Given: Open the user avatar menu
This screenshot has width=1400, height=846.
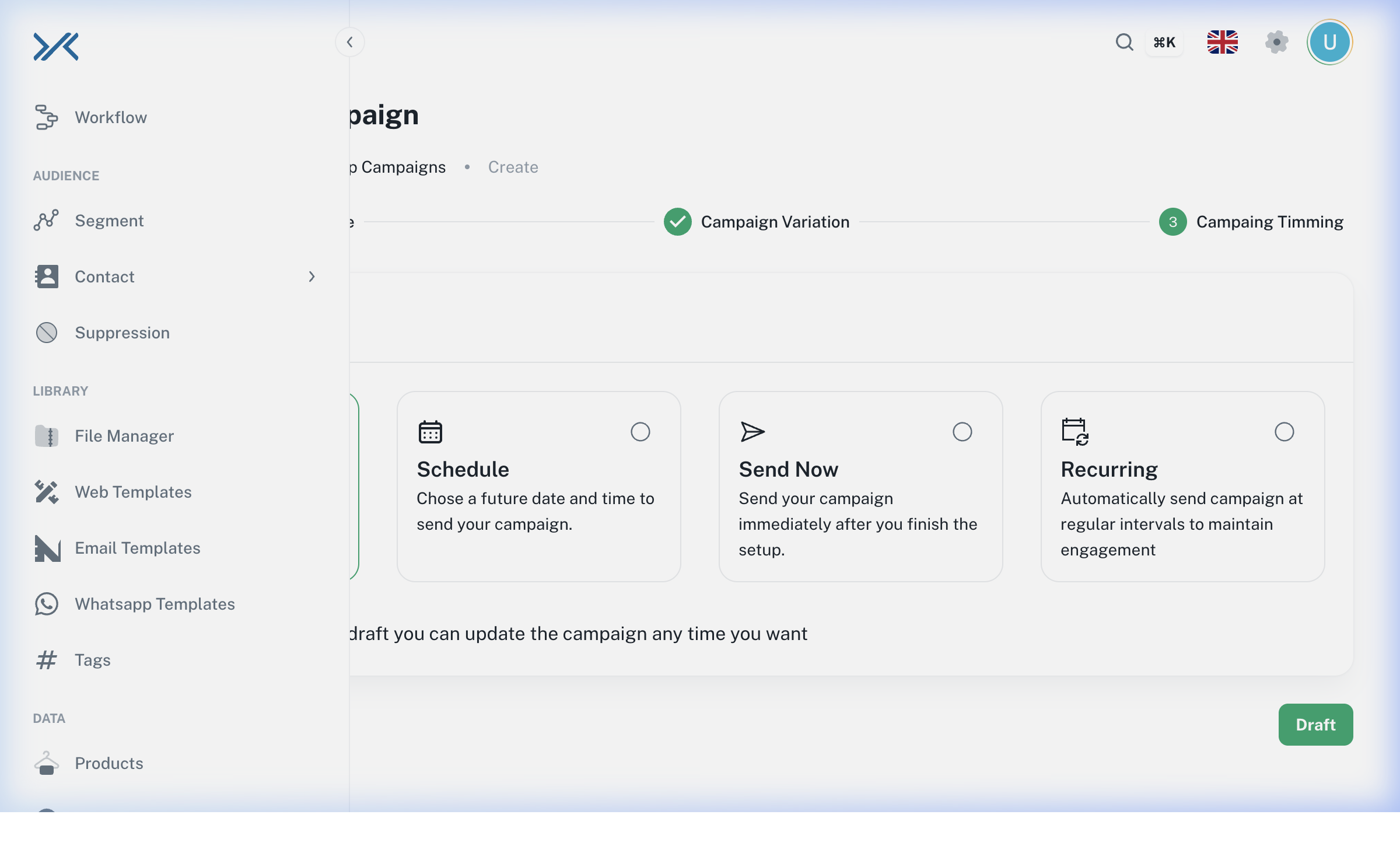Looking at the screenshot, I should tap(1330, 42).
